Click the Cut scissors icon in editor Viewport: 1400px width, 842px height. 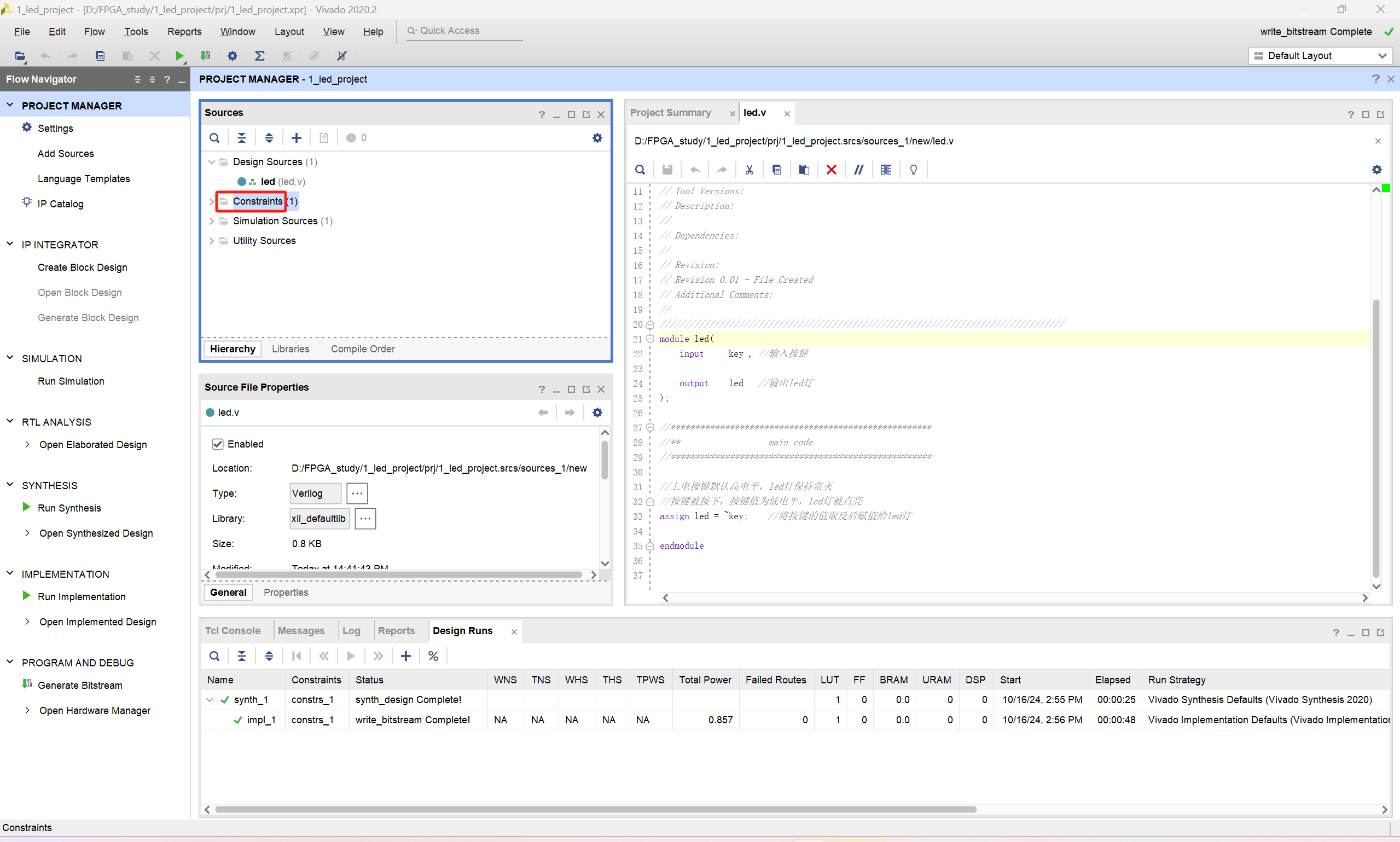pos(750,170)
